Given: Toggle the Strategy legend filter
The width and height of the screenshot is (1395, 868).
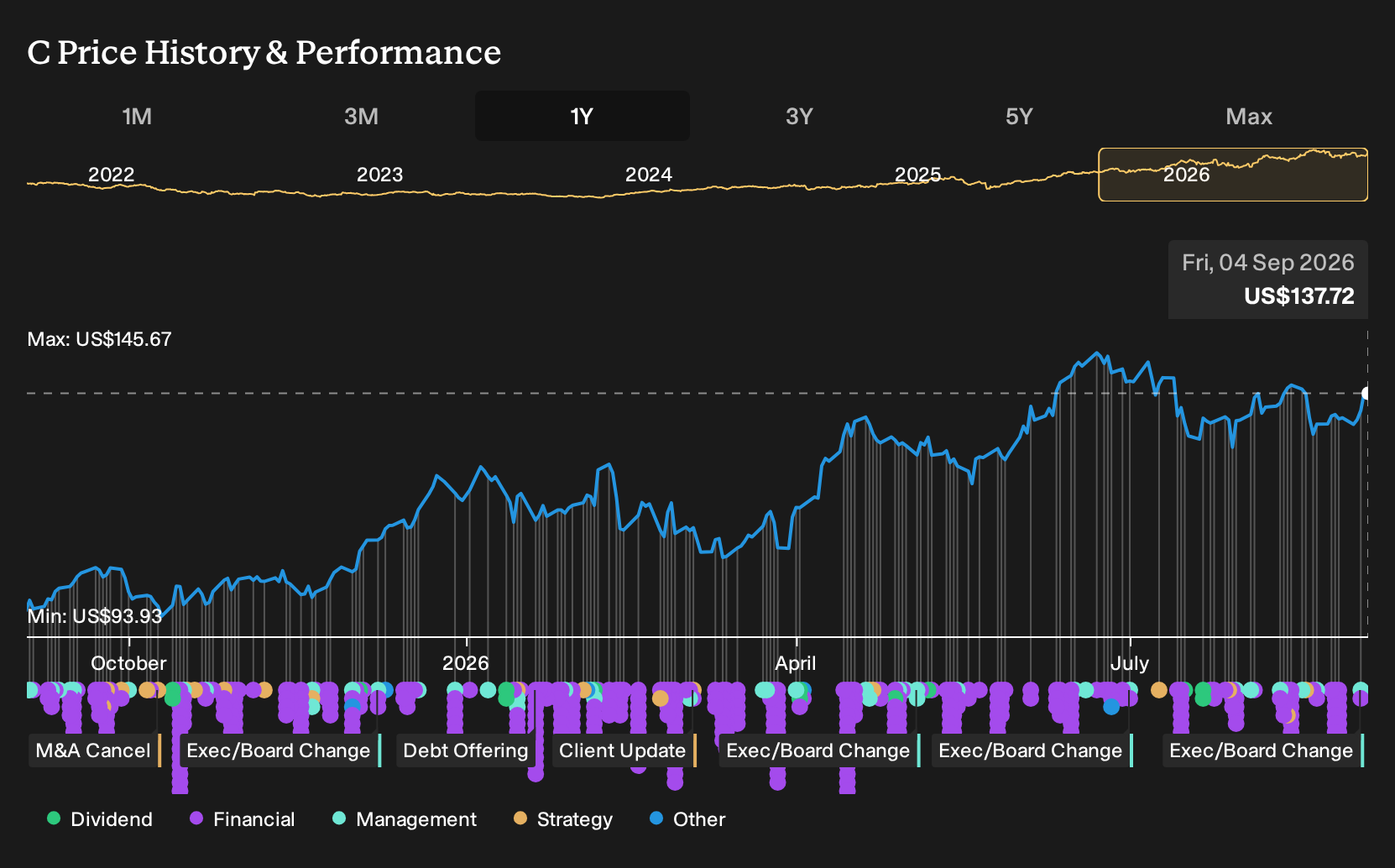Looking at the screenshot, I should (563, 819).
